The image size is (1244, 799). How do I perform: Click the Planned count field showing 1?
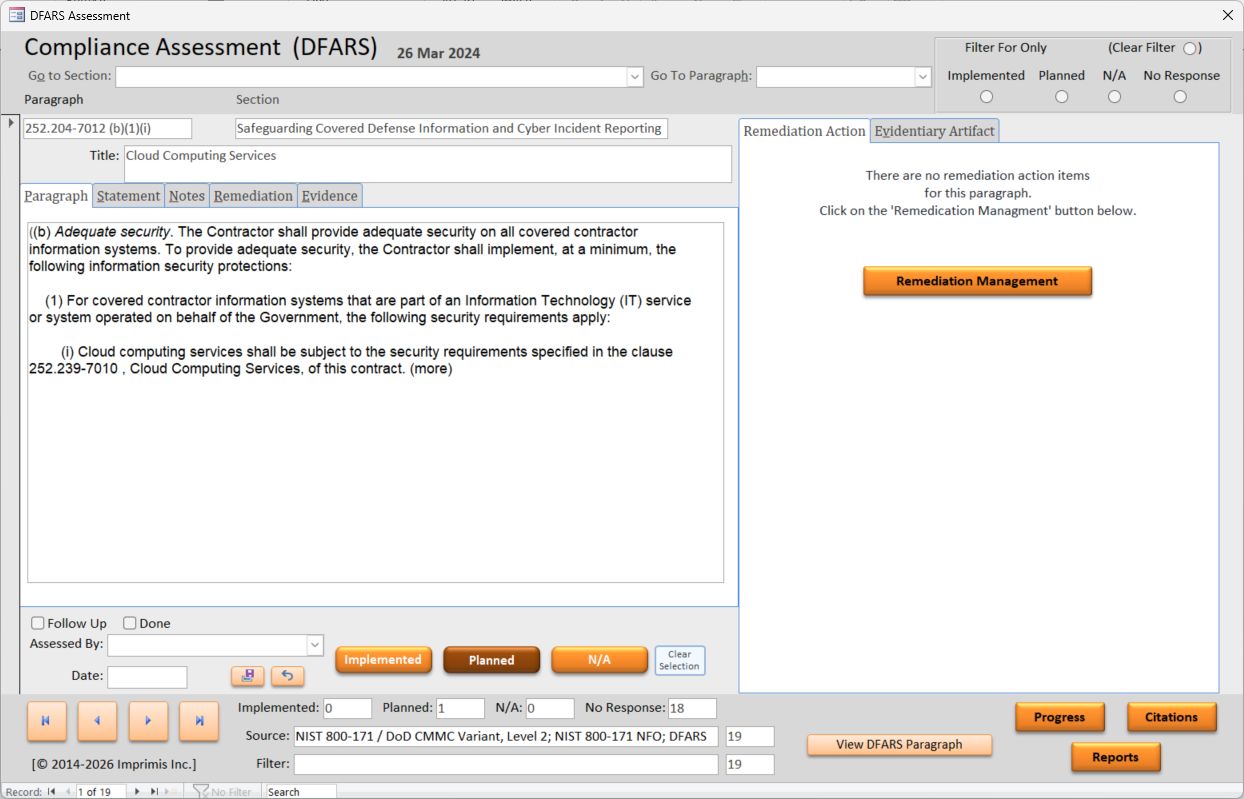pyautogui.click(x=460, y=708)
